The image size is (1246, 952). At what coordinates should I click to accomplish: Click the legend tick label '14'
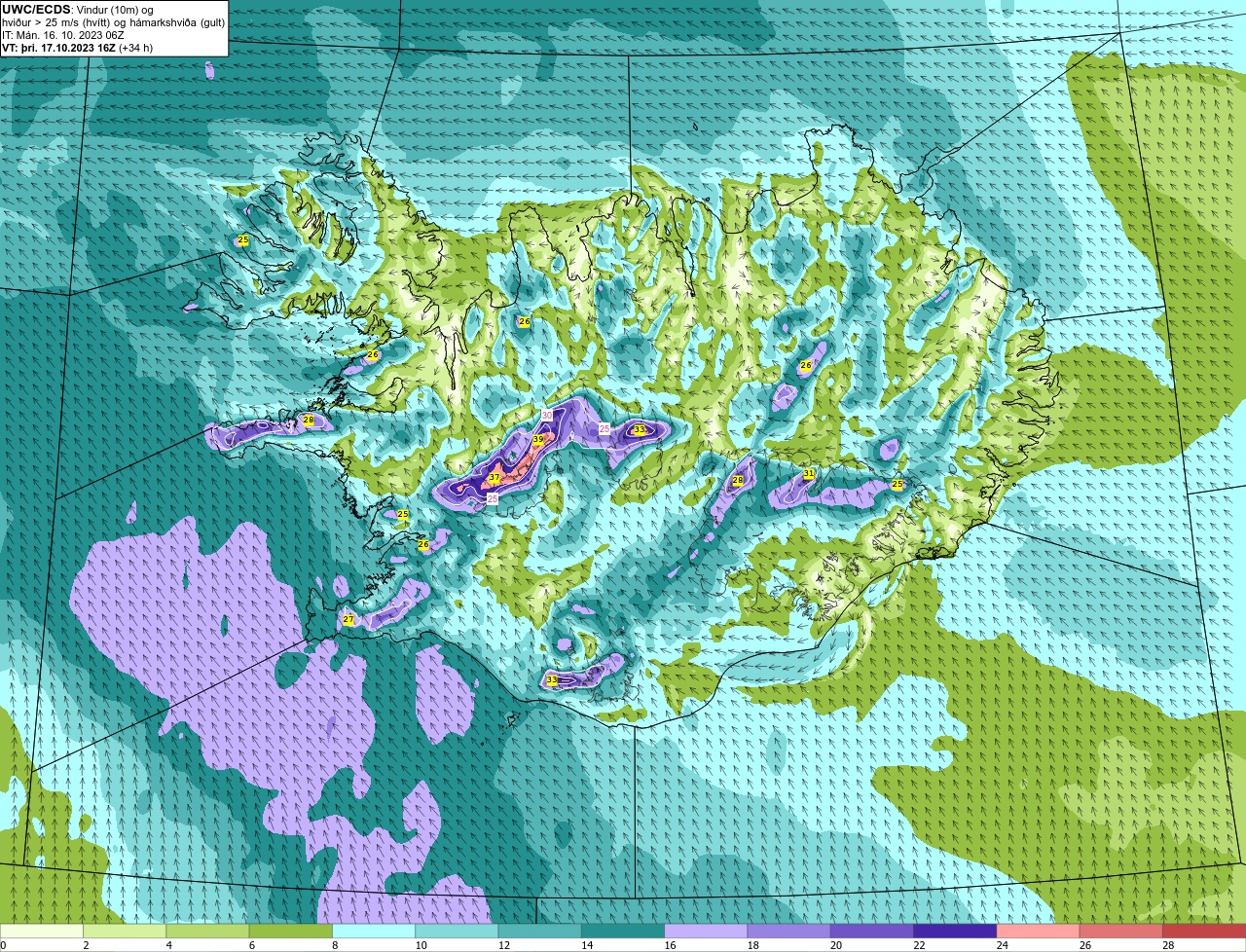pos(587,945)
